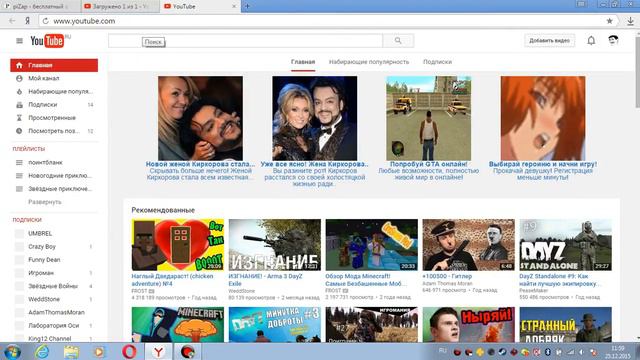Open ad 'Выбирай героиню и начни игру!'
The image size is (640, 360).
(x=543, y=164)
